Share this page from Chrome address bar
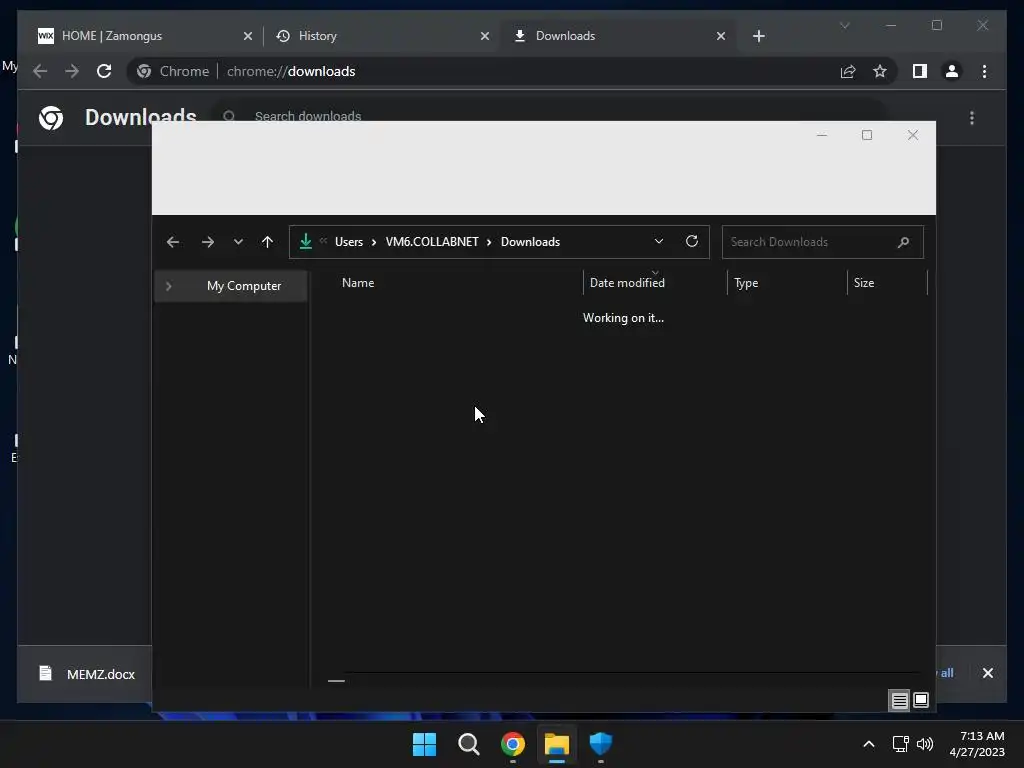 [848, 71]
